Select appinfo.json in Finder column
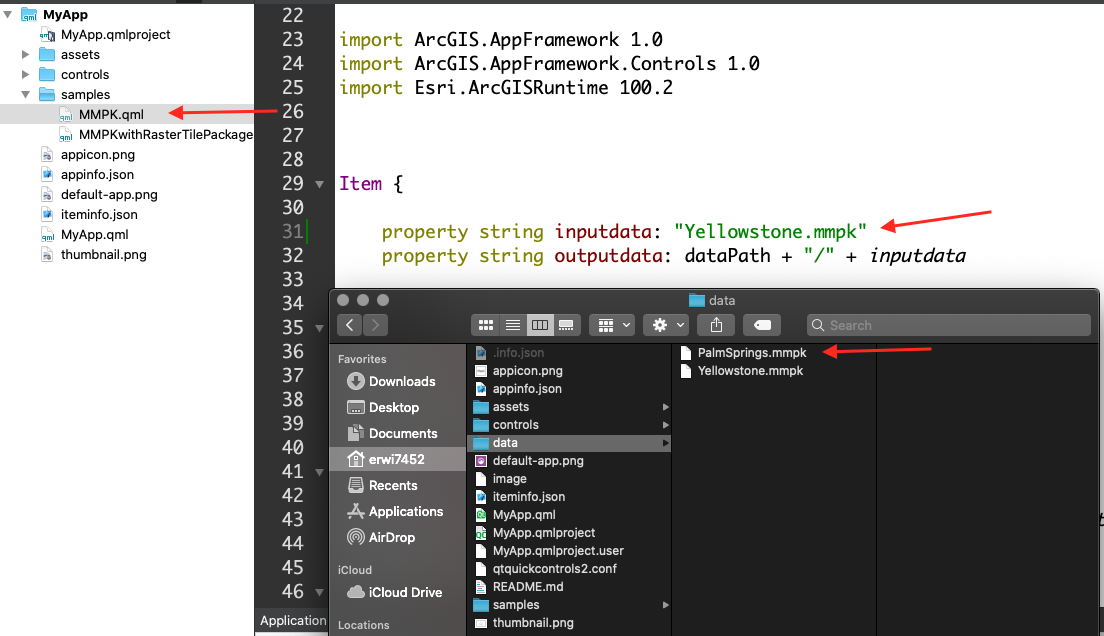The width and height of the screenshot is (1104, 636). [x=518, y=389]
